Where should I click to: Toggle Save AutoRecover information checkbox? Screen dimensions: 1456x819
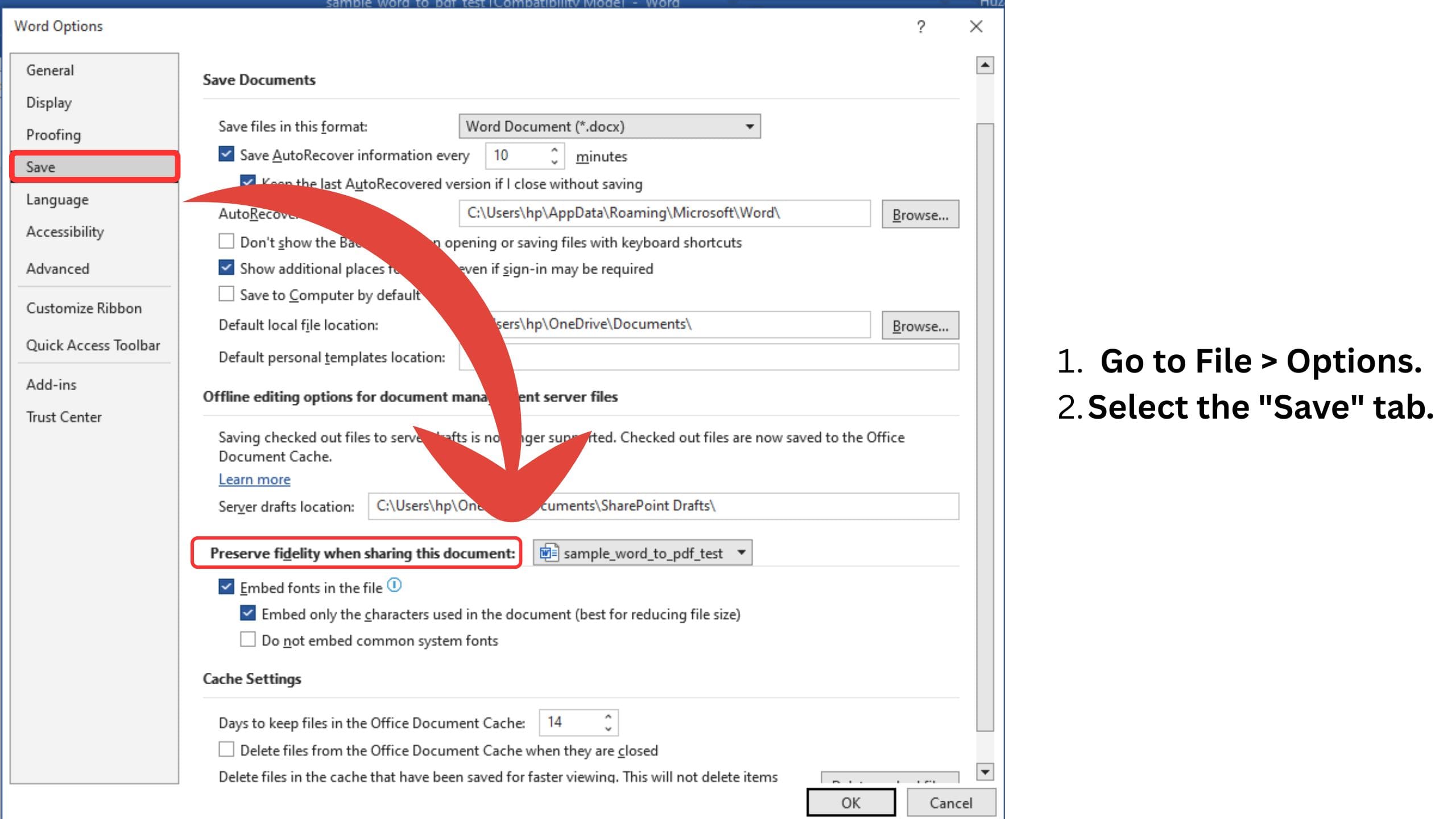pyautogui.click(x=226, y=155)
